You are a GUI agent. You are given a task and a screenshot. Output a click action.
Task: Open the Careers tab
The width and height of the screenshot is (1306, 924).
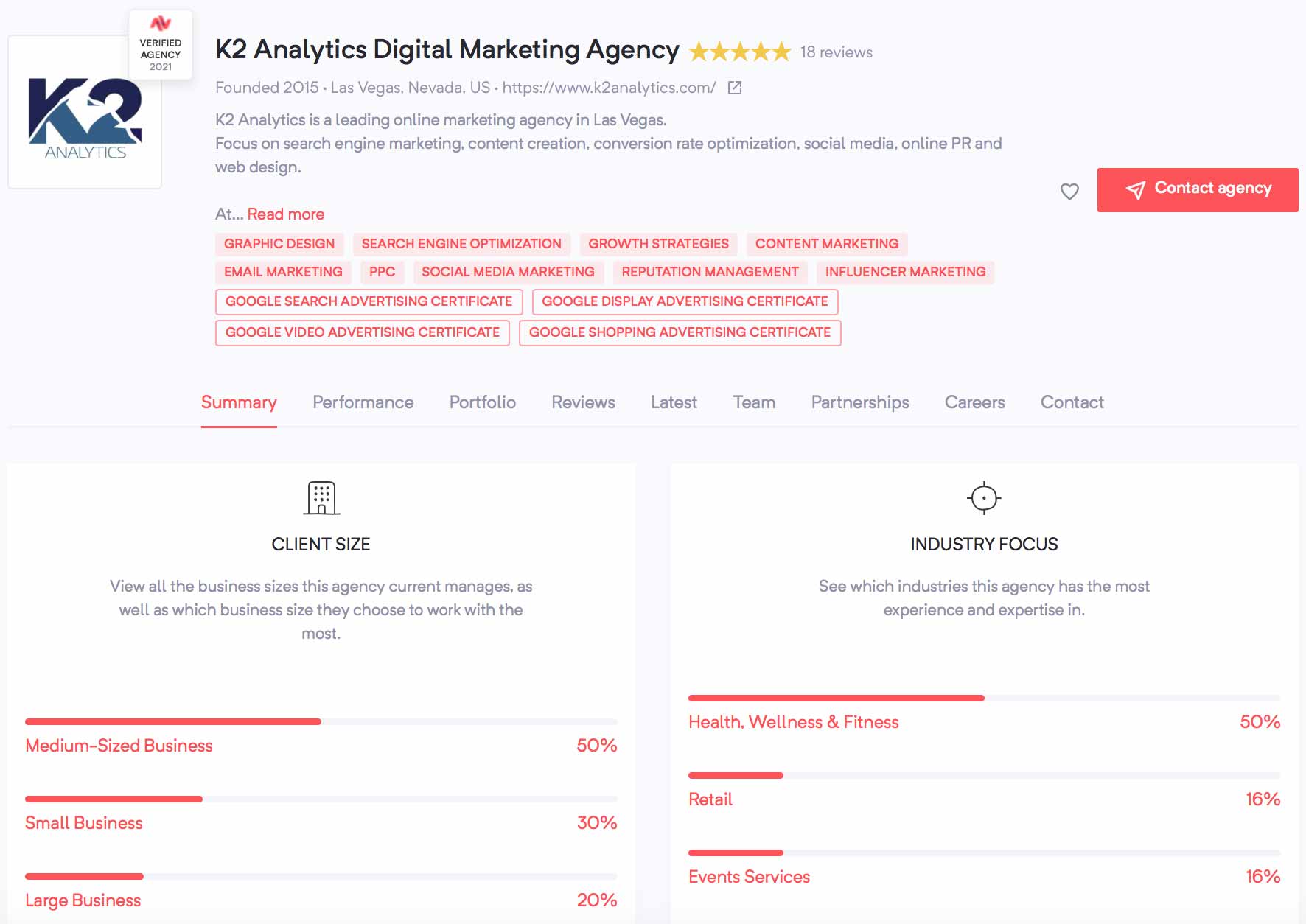coord(975,402)
